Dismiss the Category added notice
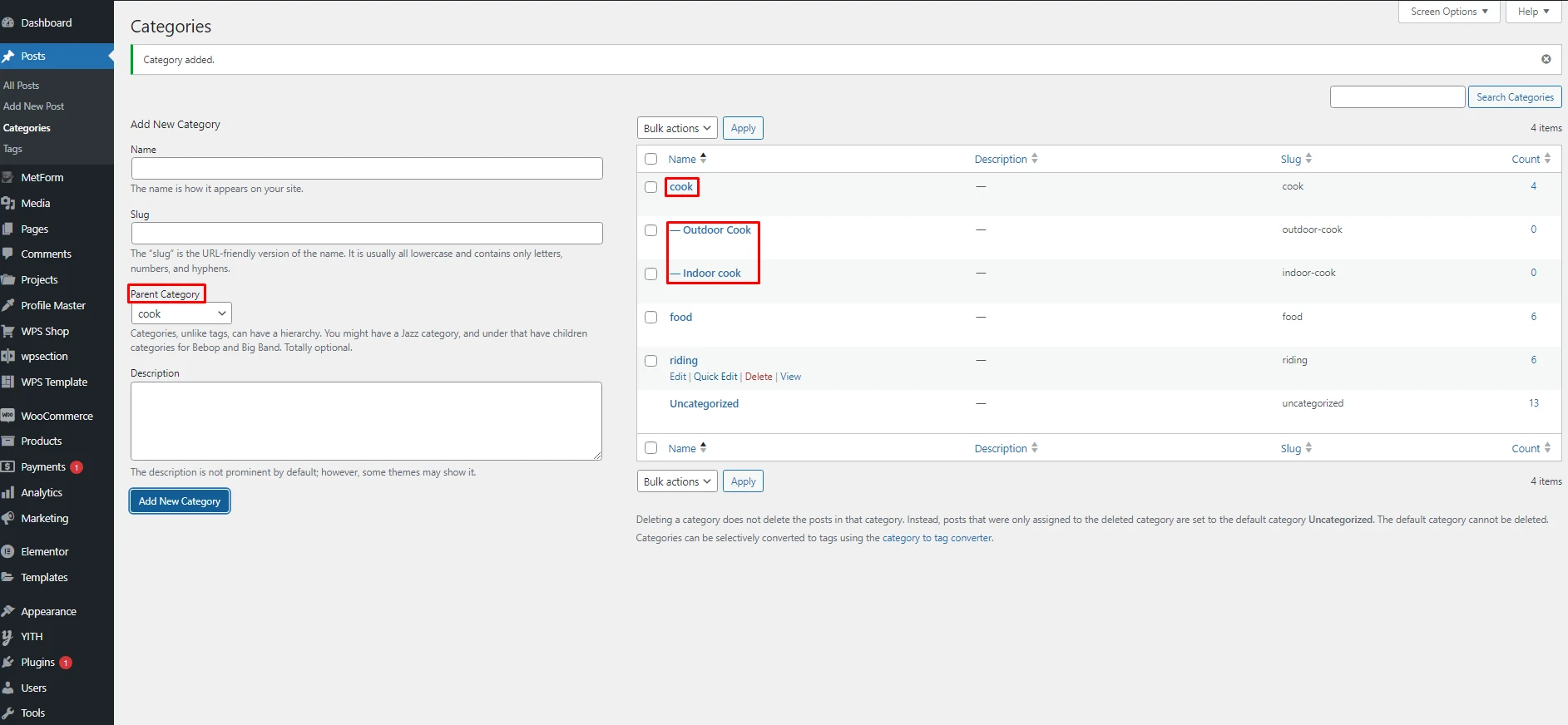1568x725 pixels. point(1546,59)
